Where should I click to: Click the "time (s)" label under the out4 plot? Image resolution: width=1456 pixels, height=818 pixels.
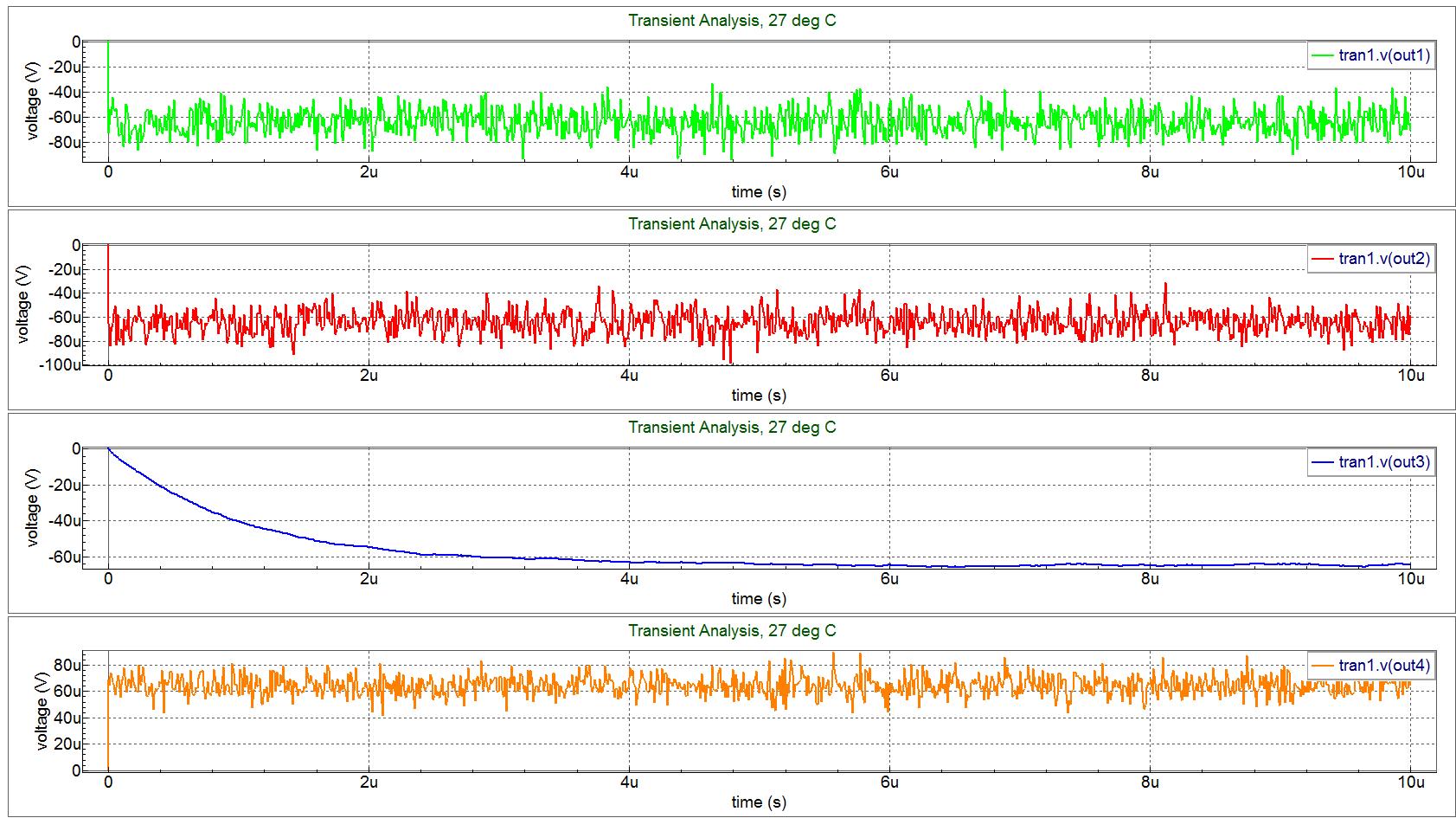[x=759, y=802]
